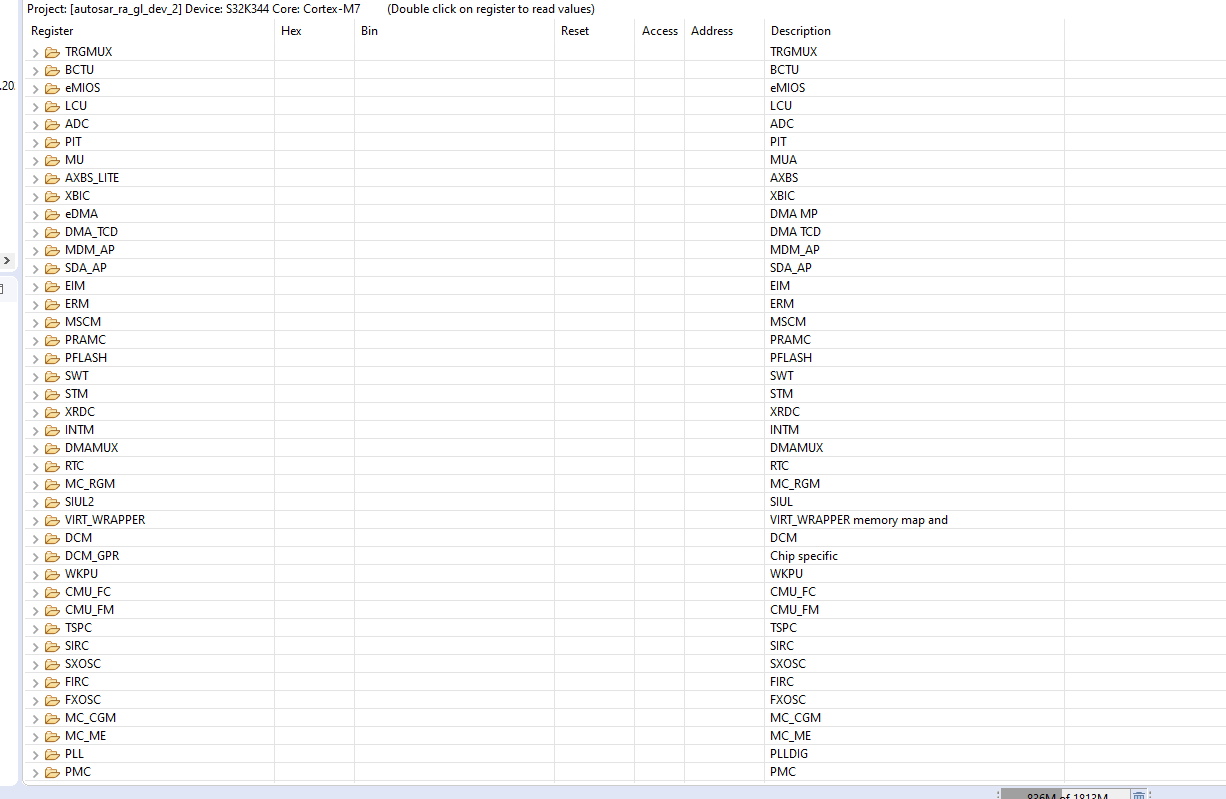Click the SWT register folder icon
1226x799 pixels.
point(53,375)
